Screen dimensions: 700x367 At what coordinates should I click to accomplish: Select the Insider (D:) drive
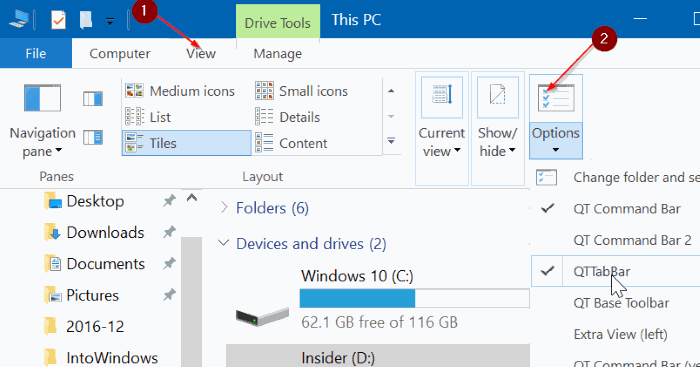click(379, 356)
